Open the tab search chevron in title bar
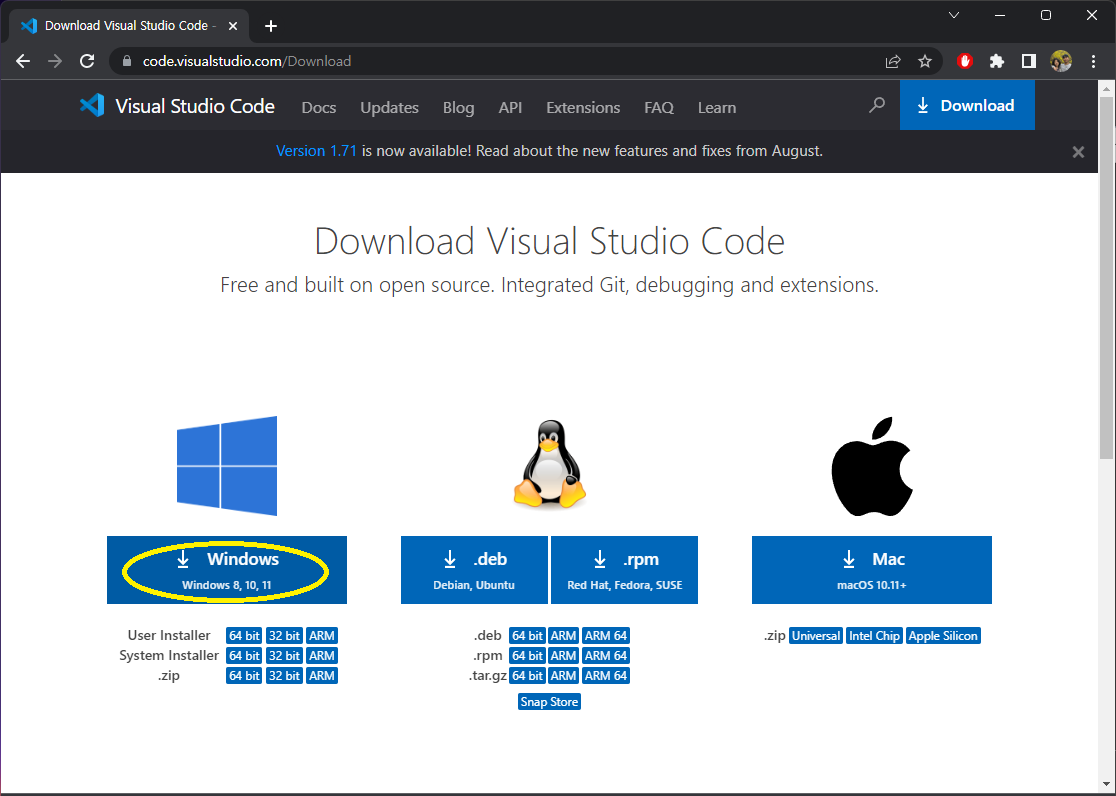The image size is (1116, 796). click(954, 15)
